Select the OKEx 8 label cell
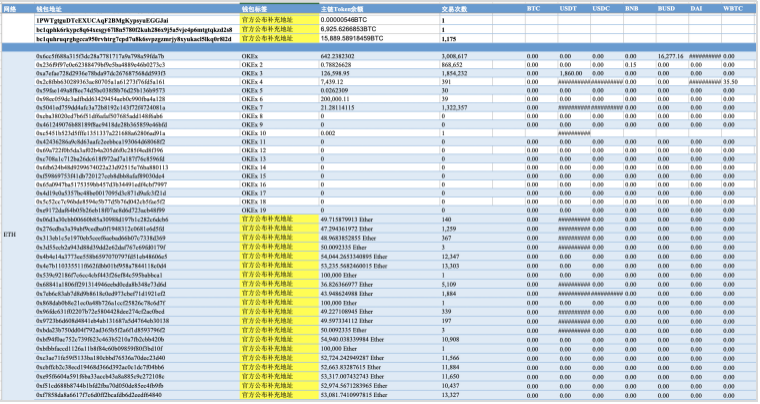Viewport: 760px width, 404px height. [253, 116]
